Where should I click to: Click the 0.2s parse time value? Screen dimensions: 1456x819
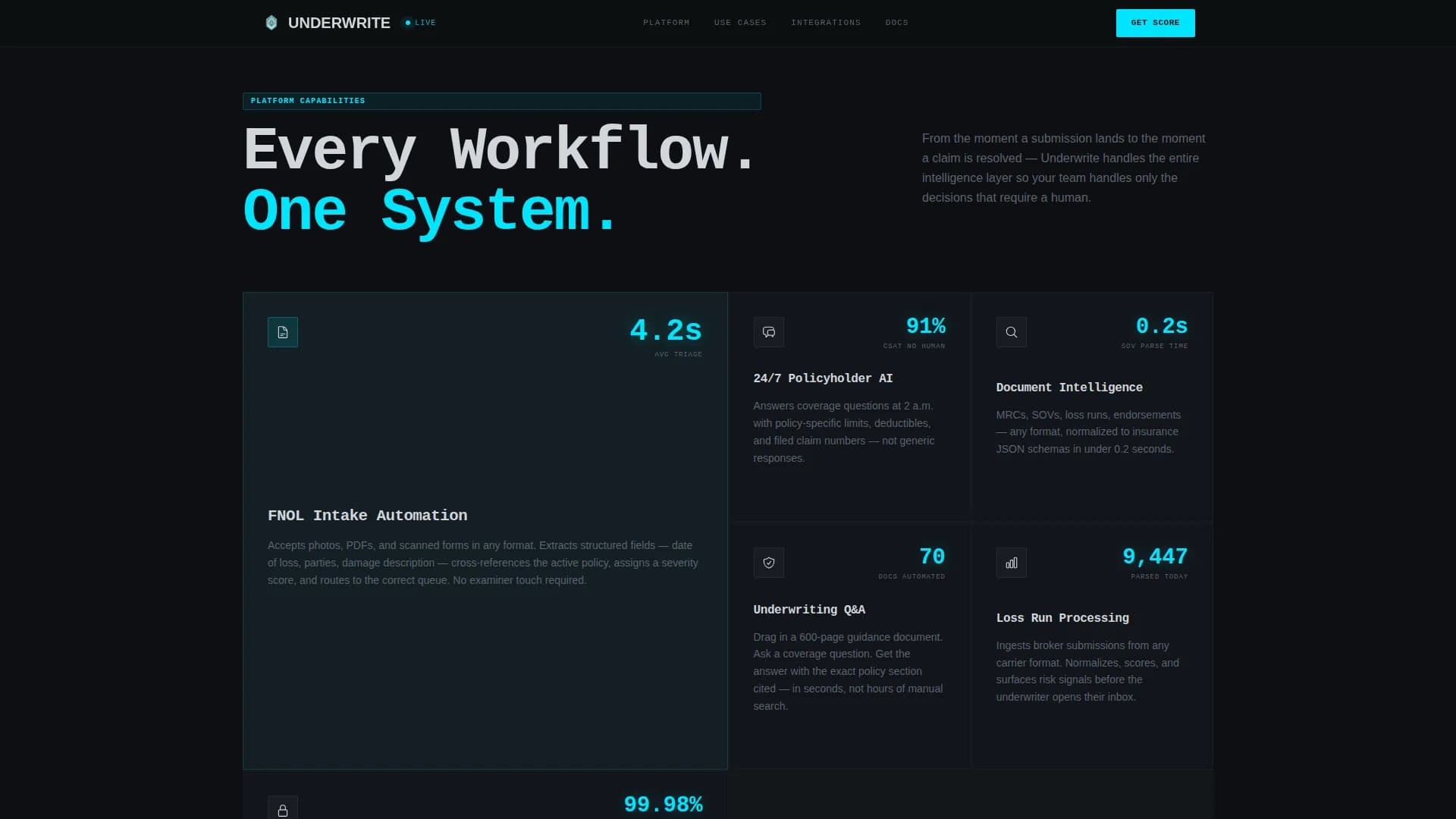click(x=1162, y=326)
